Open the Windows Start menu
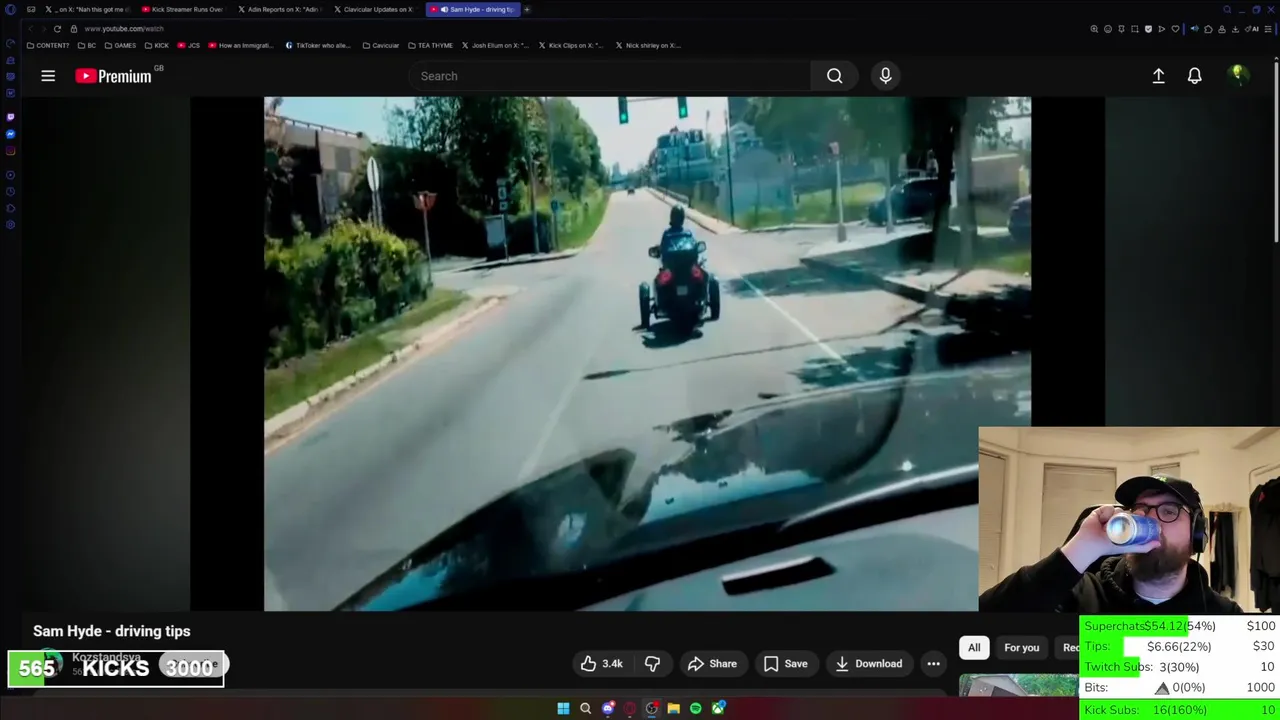Screen dimensions: 1280x720 [563, 708]
